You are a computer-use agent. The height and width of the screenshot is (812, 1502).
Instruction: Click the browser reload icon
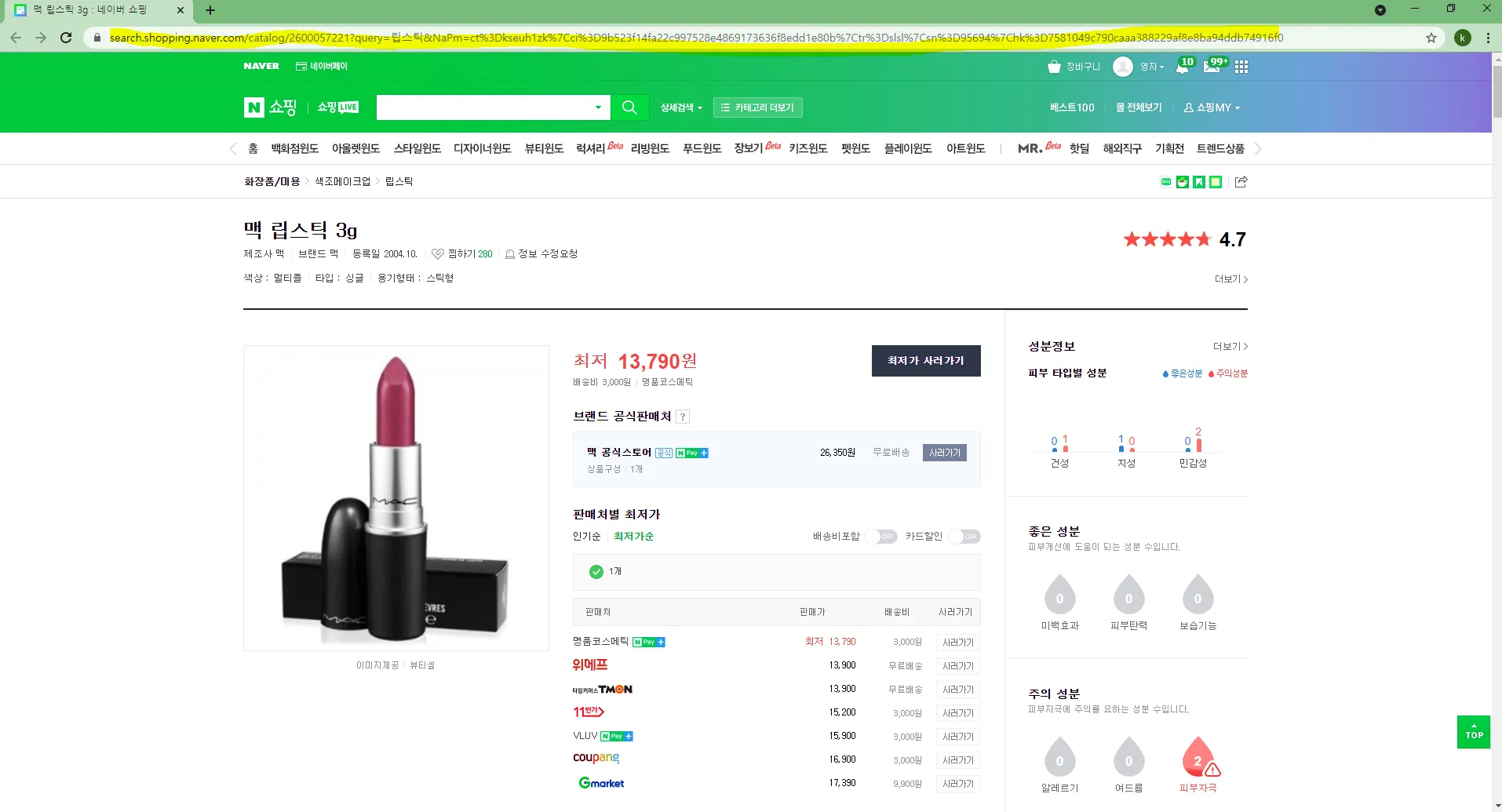click(66, 38)
